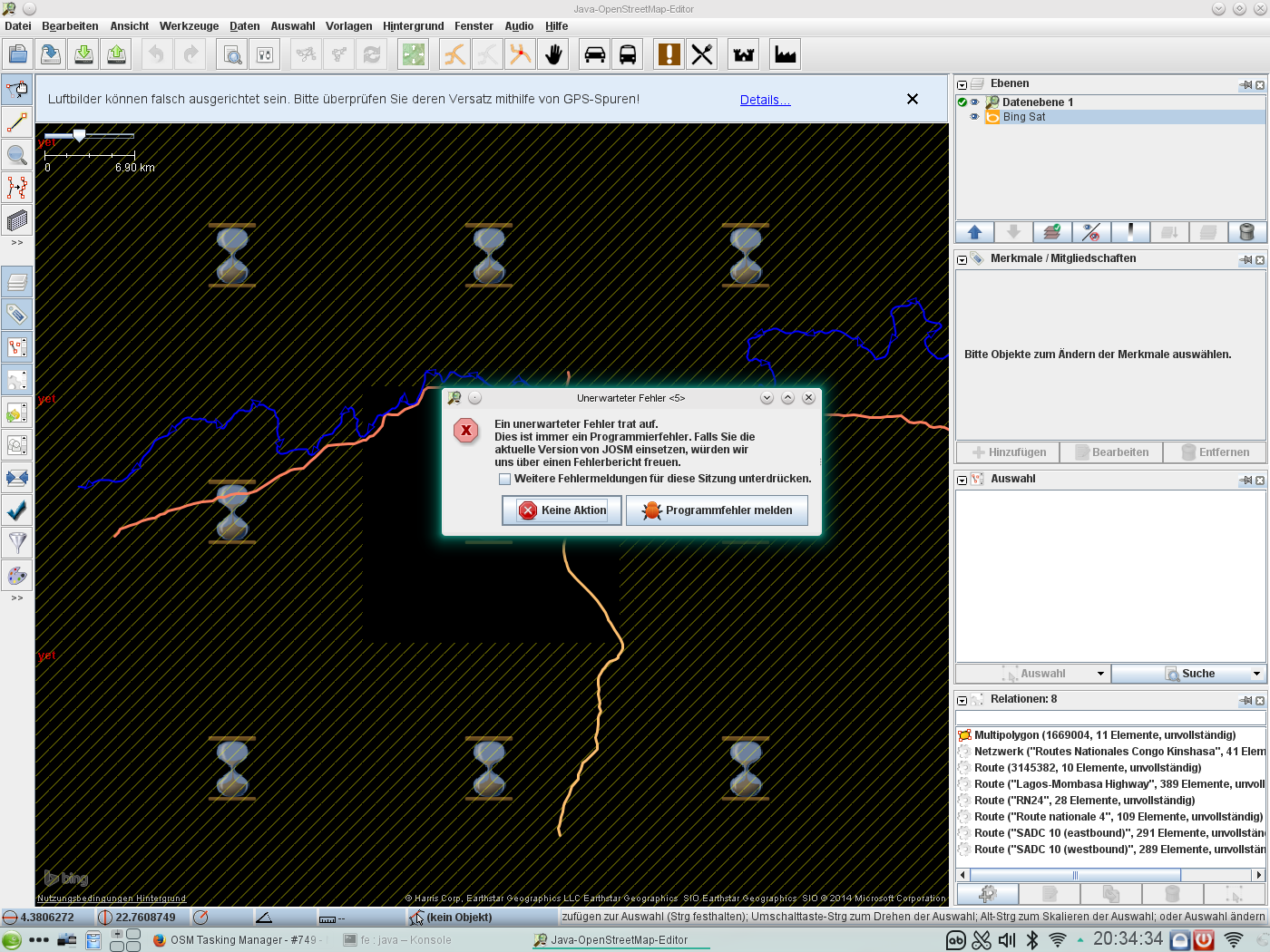This screenshot has height=952, width=1270.
Task: Click the 'Keine Aktion' button
Action: [x=562, y=510]
